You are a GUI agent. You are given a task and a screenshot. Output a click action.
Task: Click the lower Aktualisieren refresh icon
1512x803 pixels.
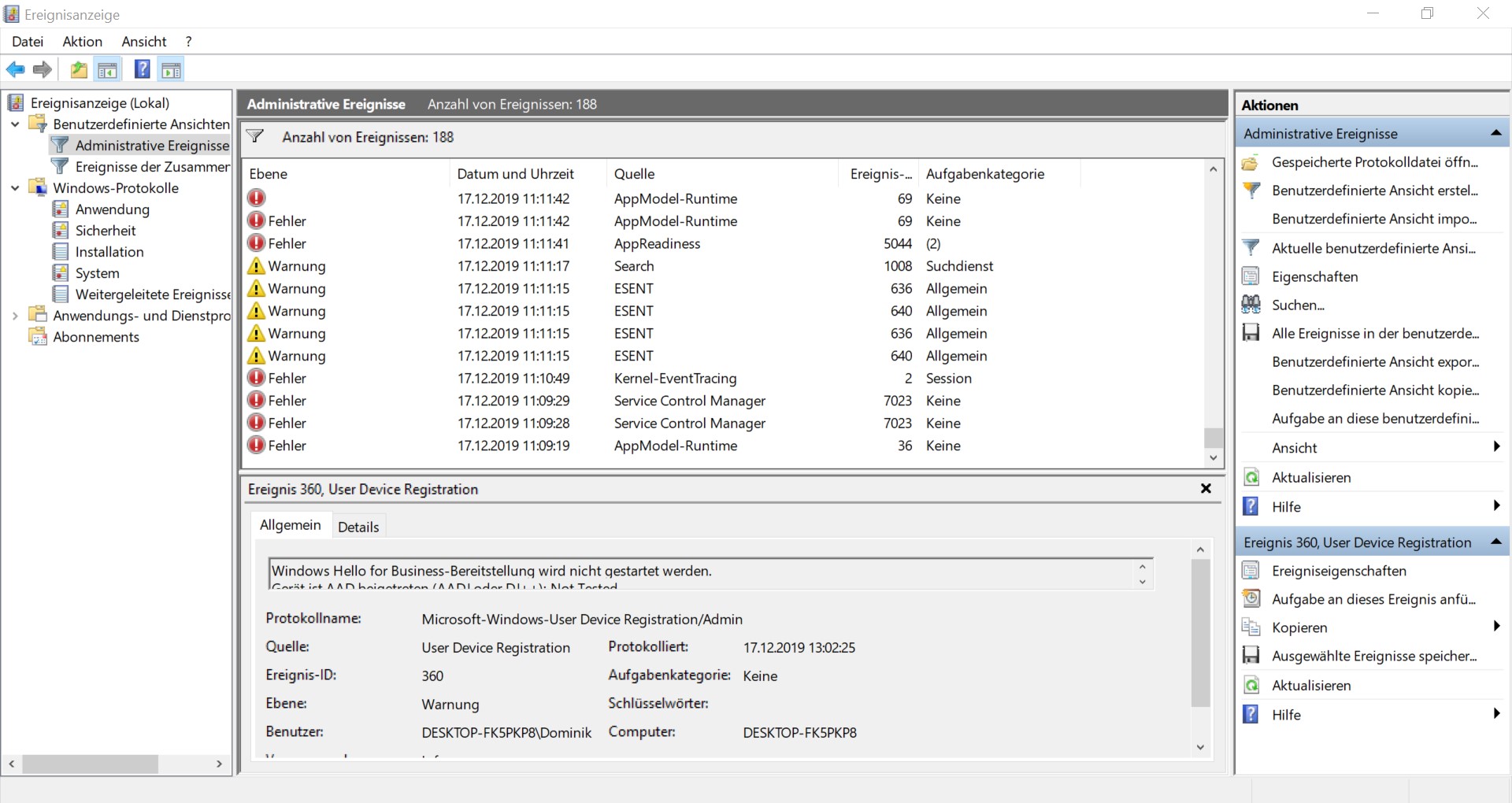coord(1251,685)
